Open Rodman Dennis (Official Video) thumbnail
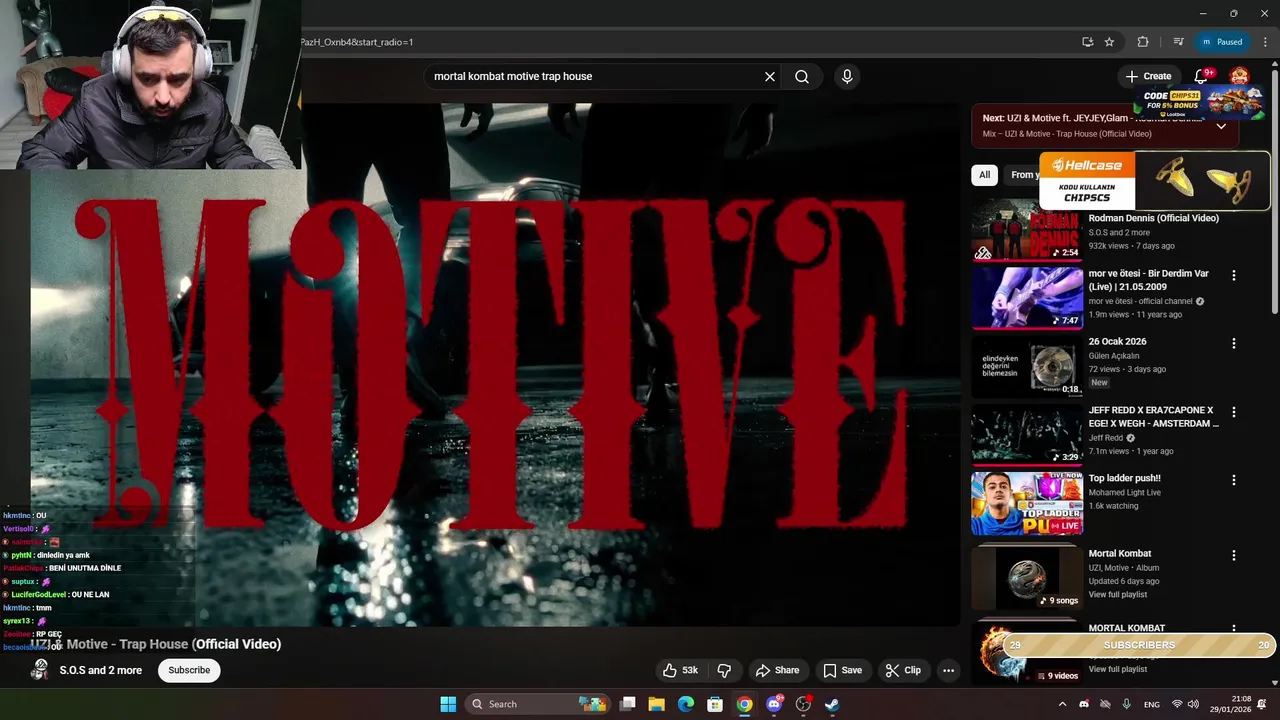 [1027, 230]
